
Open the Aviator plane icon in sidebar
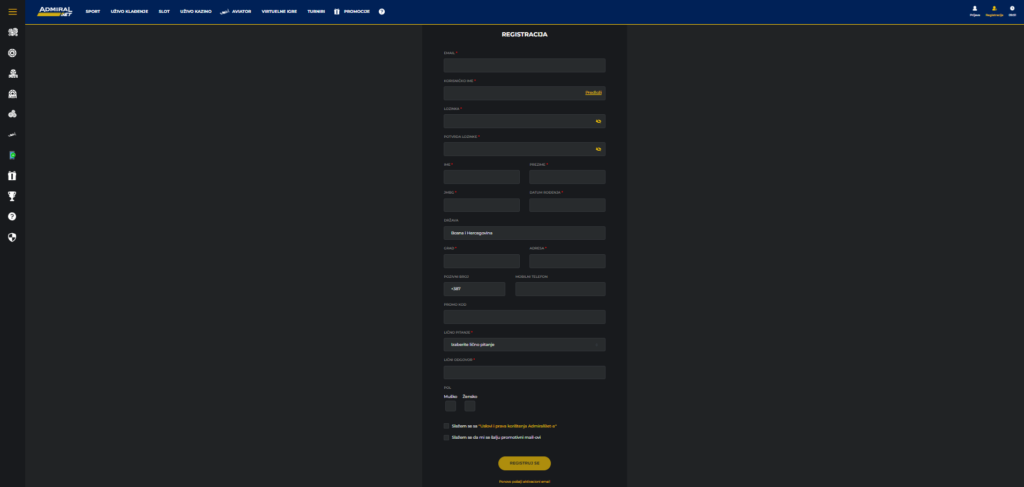coord(12,134)
